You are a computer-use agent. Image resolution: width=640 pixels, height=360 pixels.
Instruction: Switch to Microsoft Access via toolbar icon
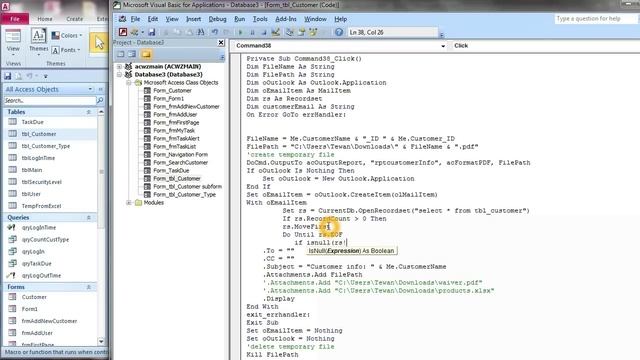tap(123, 32)
